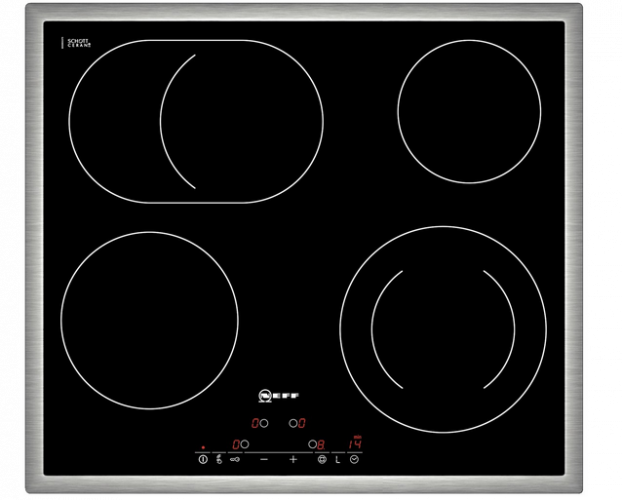Decrease heat with the minus button
This screenshot has height=500, width=622.
pos(264,459)
